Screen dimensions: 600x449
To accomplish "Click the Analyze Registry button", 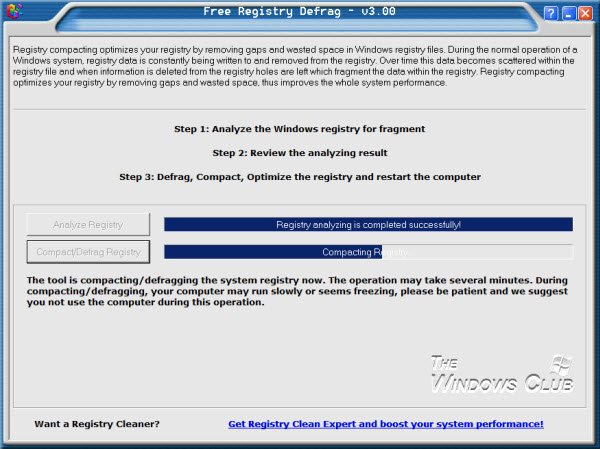I will coord(88,224).
